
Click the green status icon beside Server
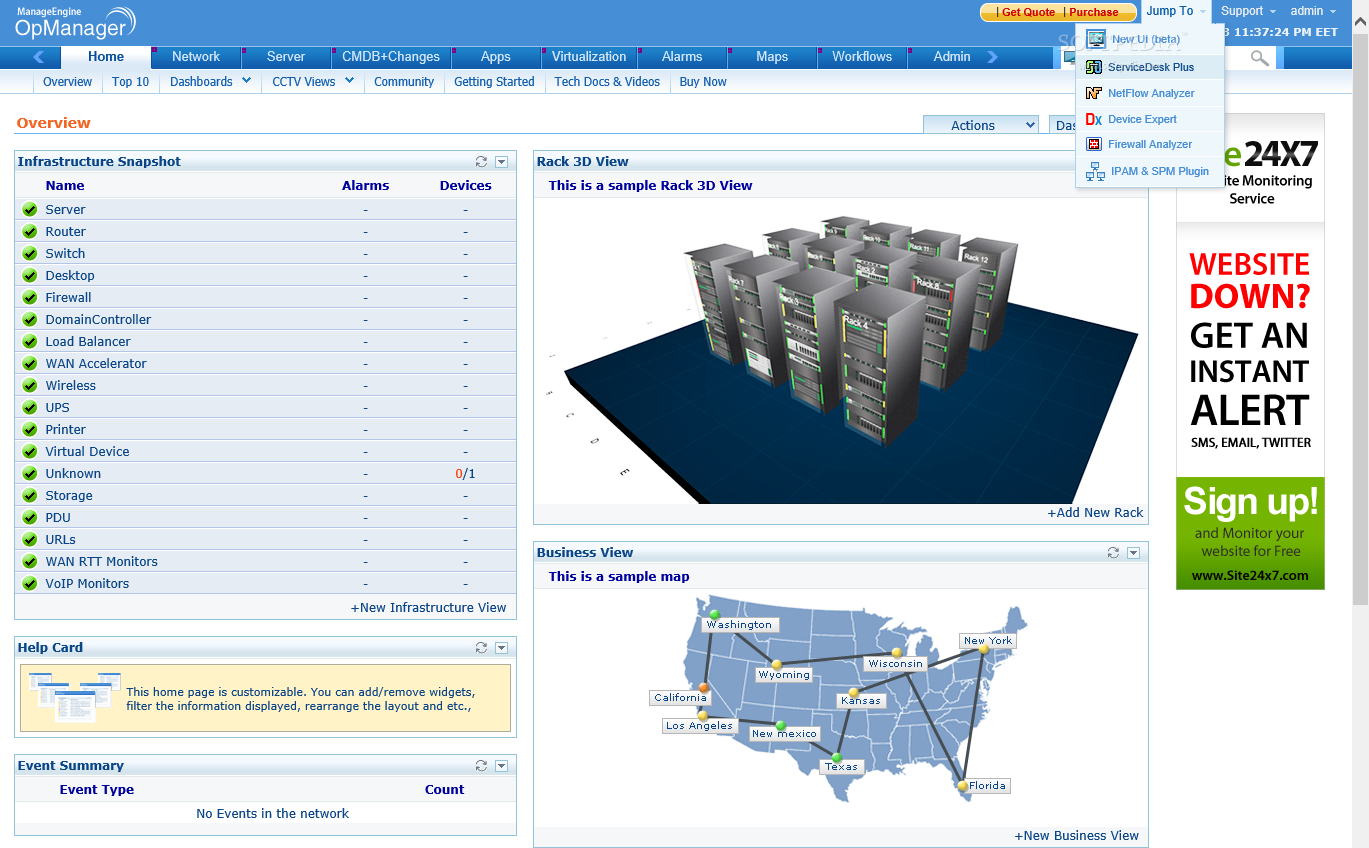(30, 210)
